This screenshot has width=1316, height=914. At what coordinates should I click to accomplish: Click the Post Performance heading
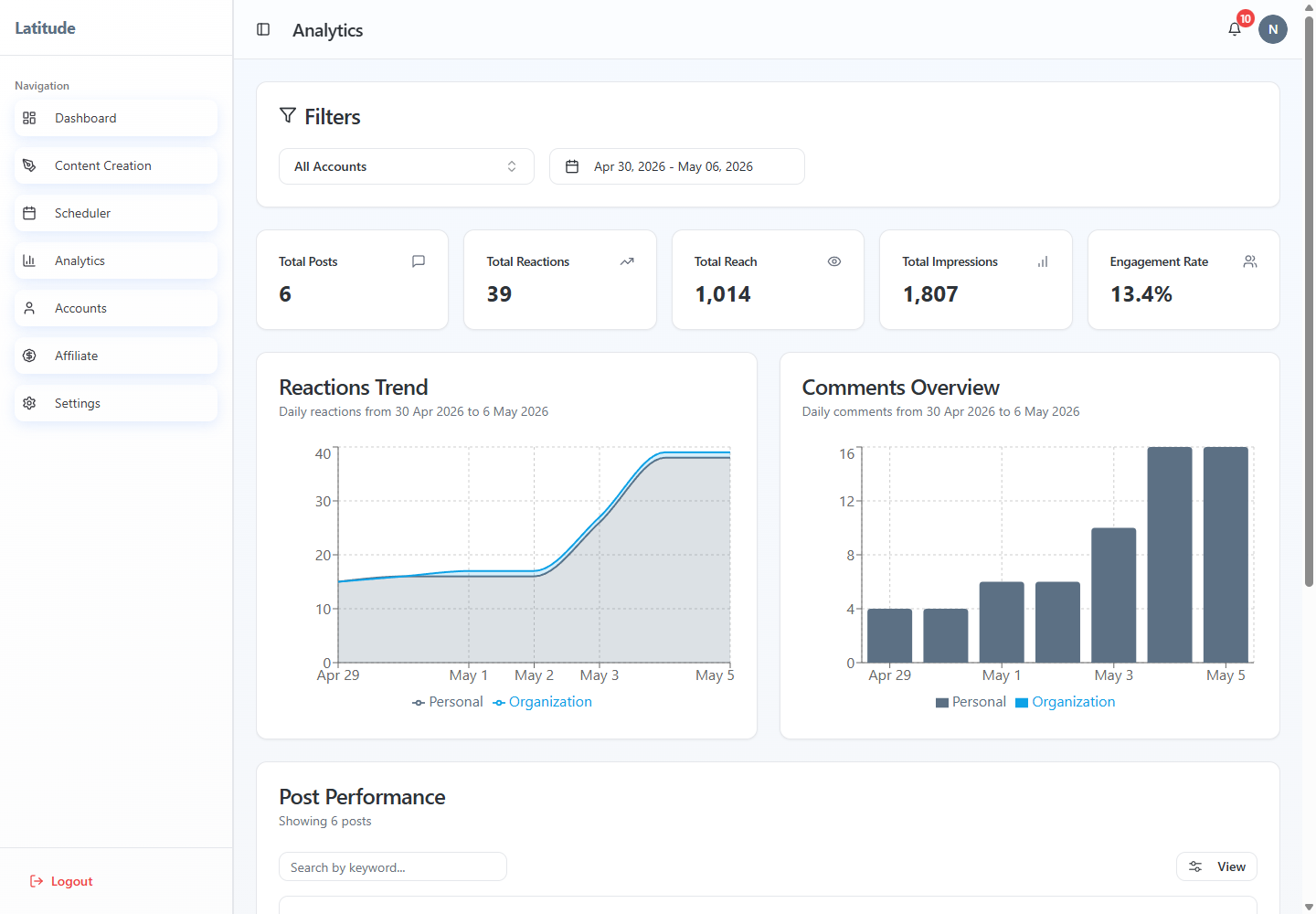(362, 797)
